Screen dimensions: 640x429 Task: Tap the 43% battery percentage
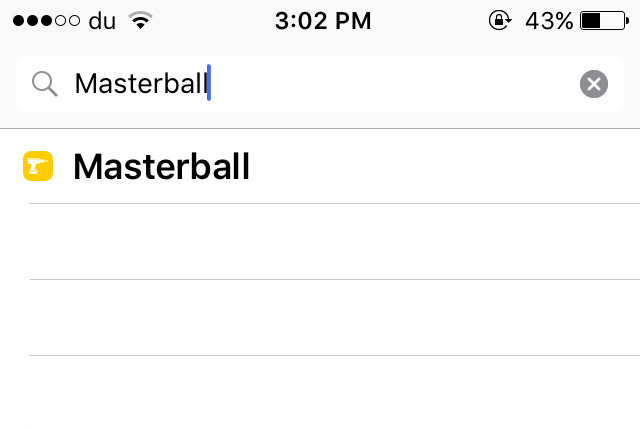pyautogui.click(x=549, y=21)
